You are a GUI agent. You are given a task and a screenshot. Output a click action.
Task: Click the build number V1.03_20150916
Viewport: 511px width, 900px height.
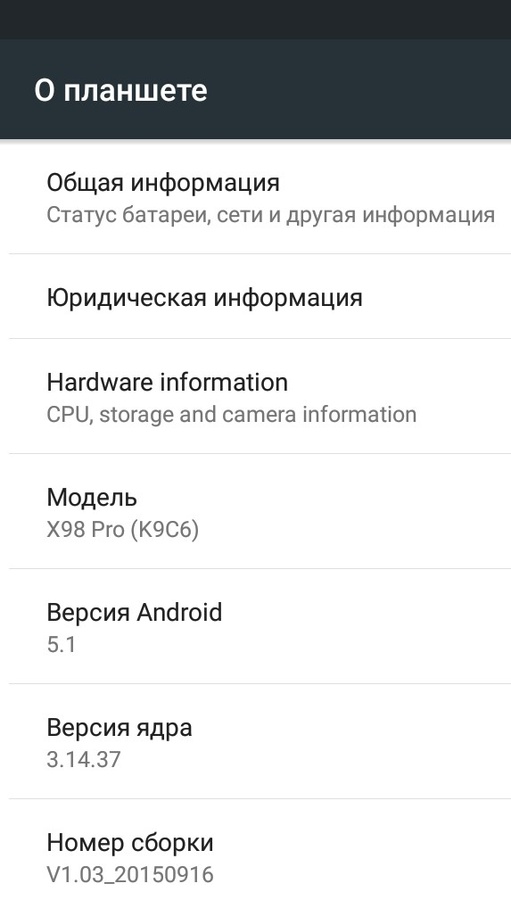tap(130, 875)
